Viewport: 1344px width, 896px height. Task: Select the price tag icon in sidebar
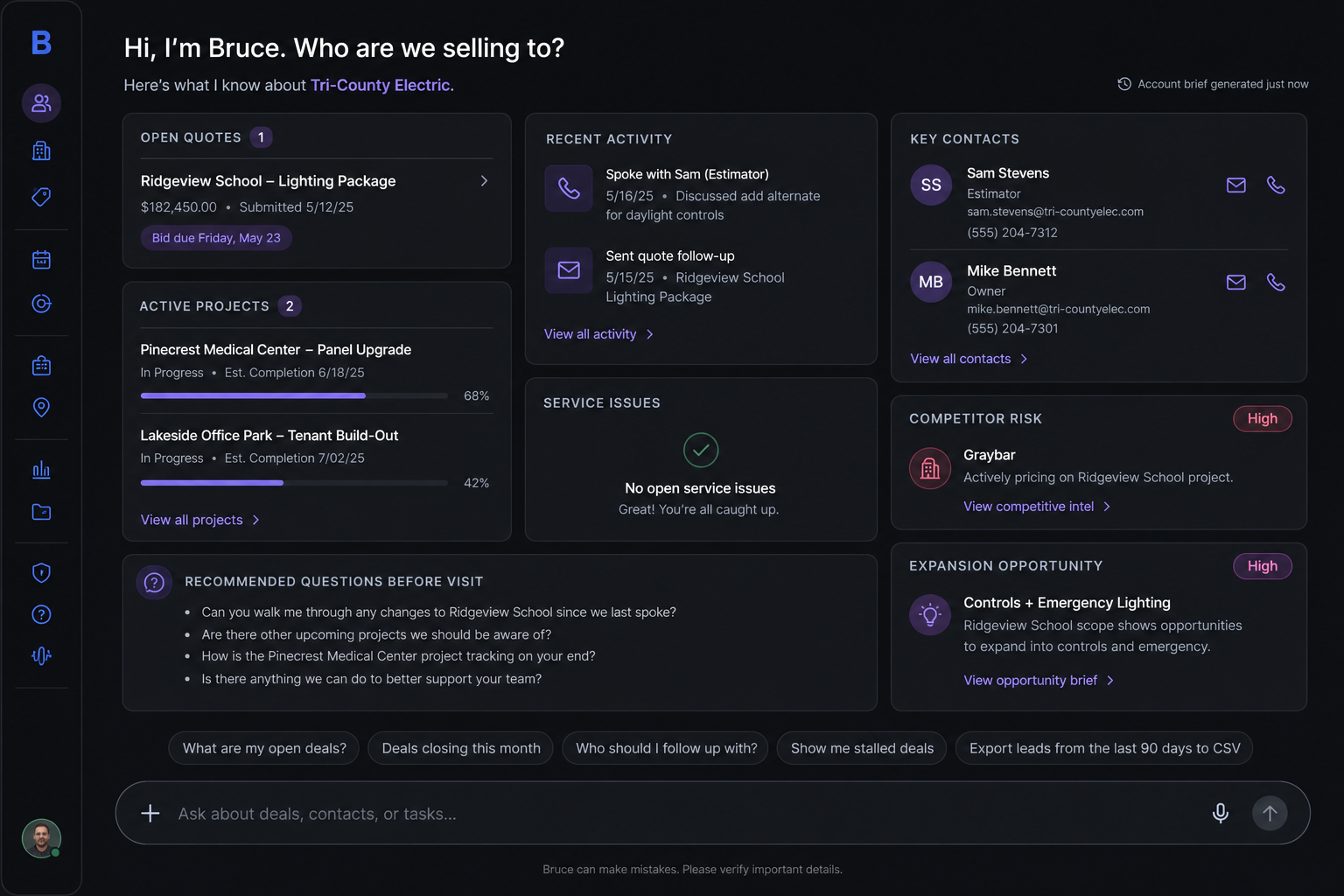[x=41, y=197]
